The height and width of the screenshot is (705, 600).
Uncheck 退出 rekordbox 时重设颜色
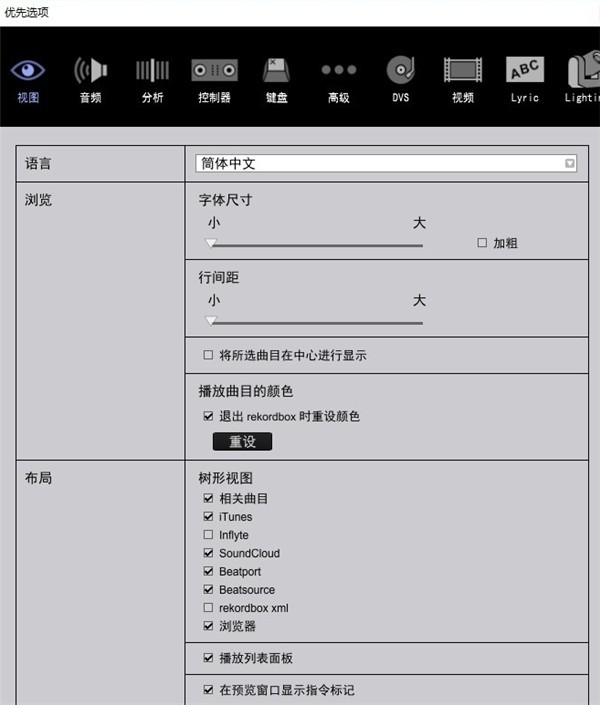(x=208, y=416)
